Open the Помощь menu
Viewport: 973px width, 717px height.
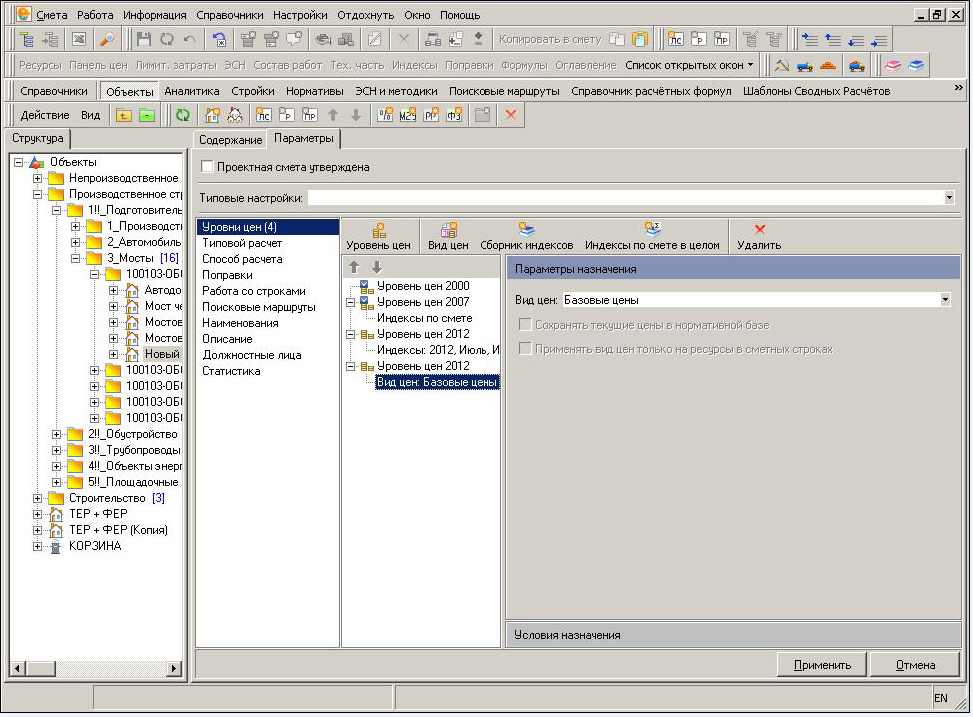click(460, 15)
